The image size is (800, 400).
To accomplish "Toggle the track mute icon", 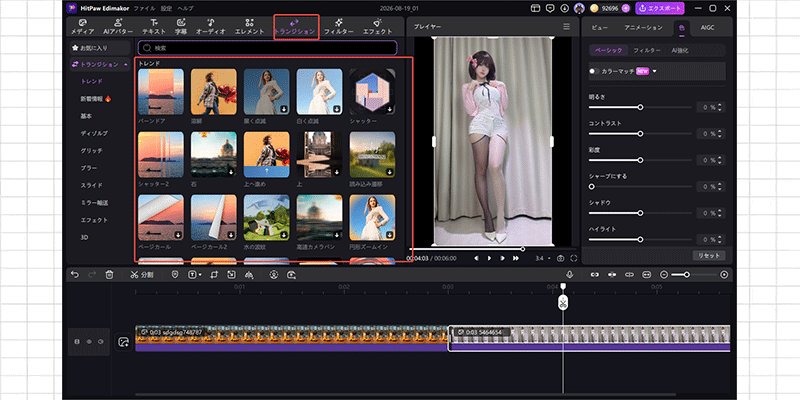I will click(101, 342).
